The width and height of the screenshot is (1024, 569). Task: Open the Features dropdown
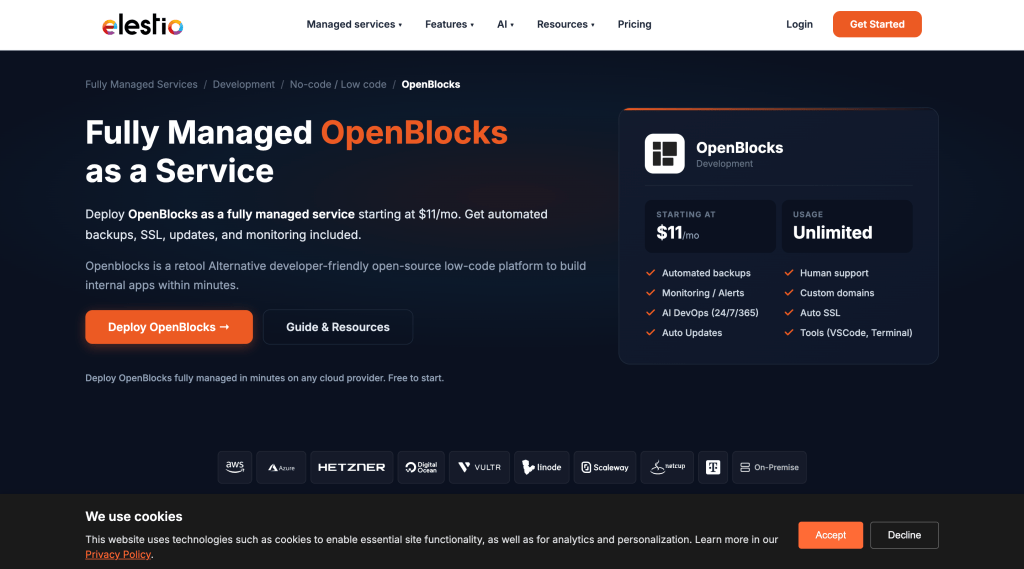tap(449, 24)
